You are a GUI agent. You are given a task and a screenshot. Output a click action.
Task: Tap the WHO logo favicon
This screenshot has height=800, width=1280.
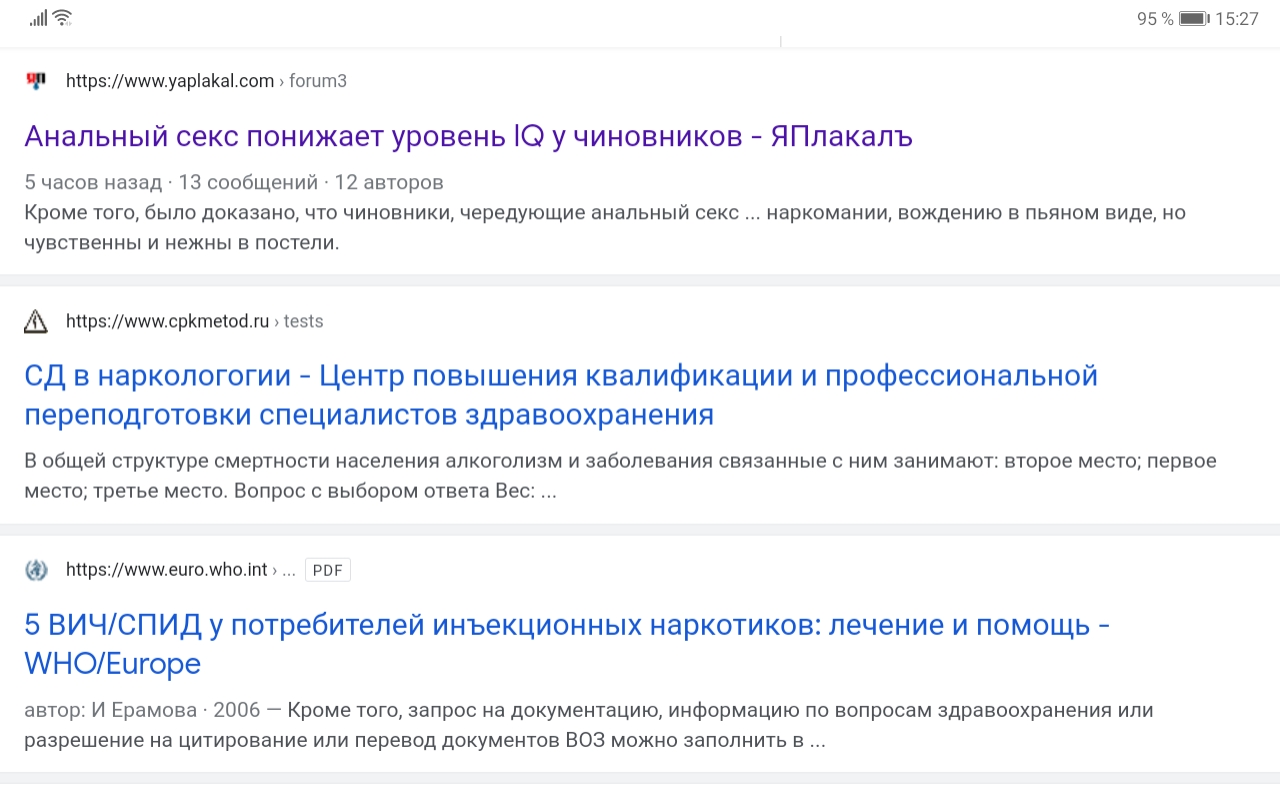(36, 570)
